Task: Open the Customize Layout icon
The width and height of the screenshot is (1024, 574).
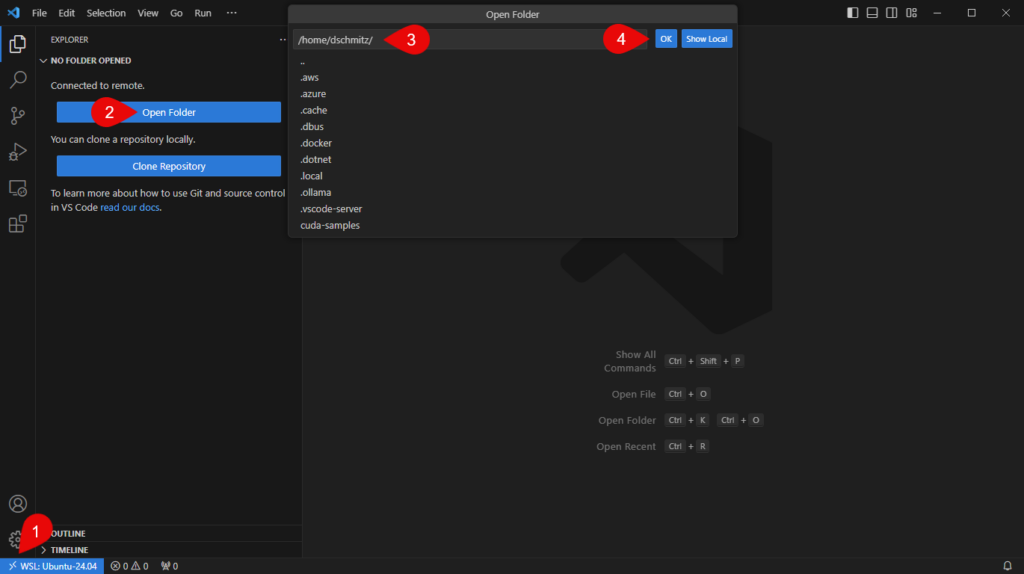Action: point(912,12)
